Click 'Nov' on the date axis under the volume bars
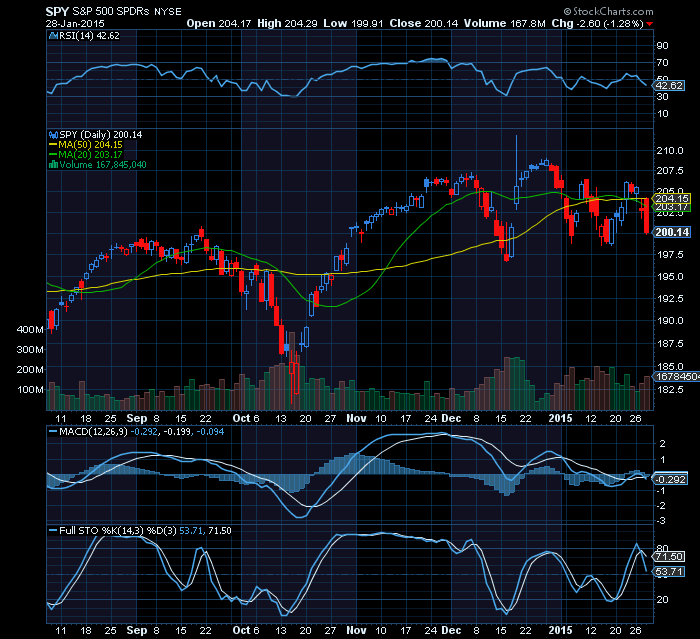700x639 pixels. 356,418
